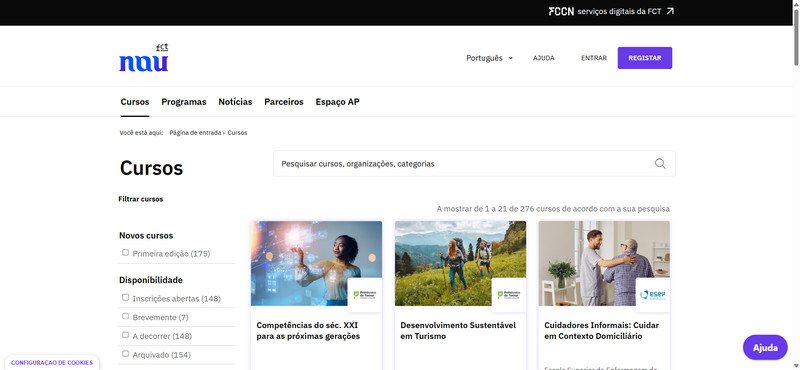Click the FCCN logo in top bar

tap(561, 11)
